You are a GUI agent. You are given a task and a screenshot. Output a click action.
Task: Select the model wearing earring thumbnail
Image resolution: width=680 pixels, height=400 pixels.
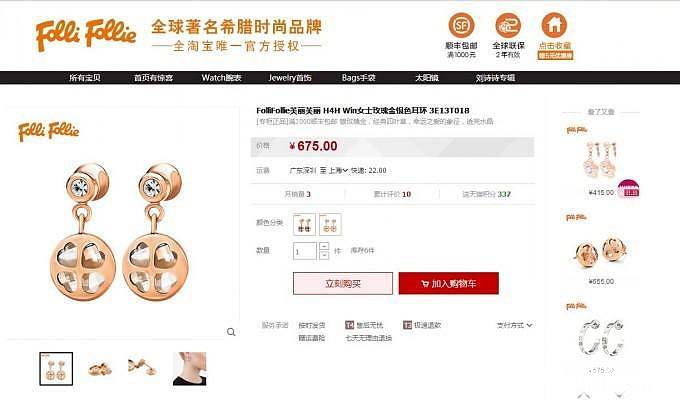(x=190, y=369)
